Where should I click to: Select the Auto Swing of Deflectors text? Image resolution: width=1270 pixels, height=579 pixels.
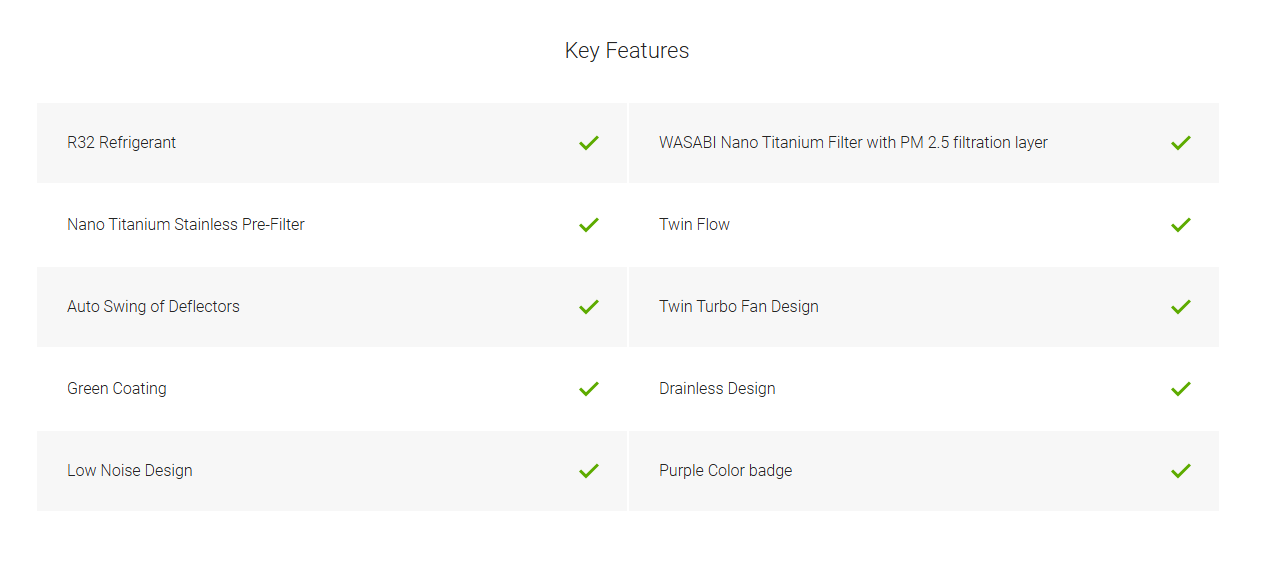[x=153, y=307]
